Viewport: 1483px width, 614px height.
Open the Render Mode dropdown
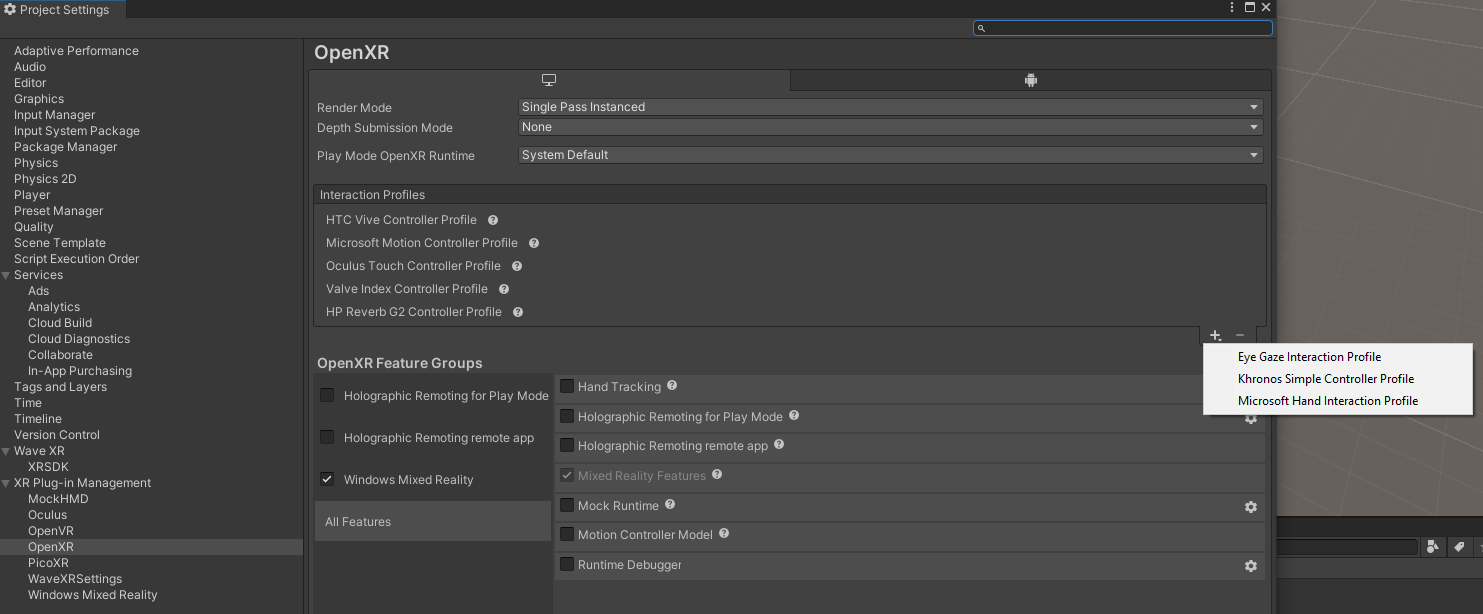click(890, 107)
